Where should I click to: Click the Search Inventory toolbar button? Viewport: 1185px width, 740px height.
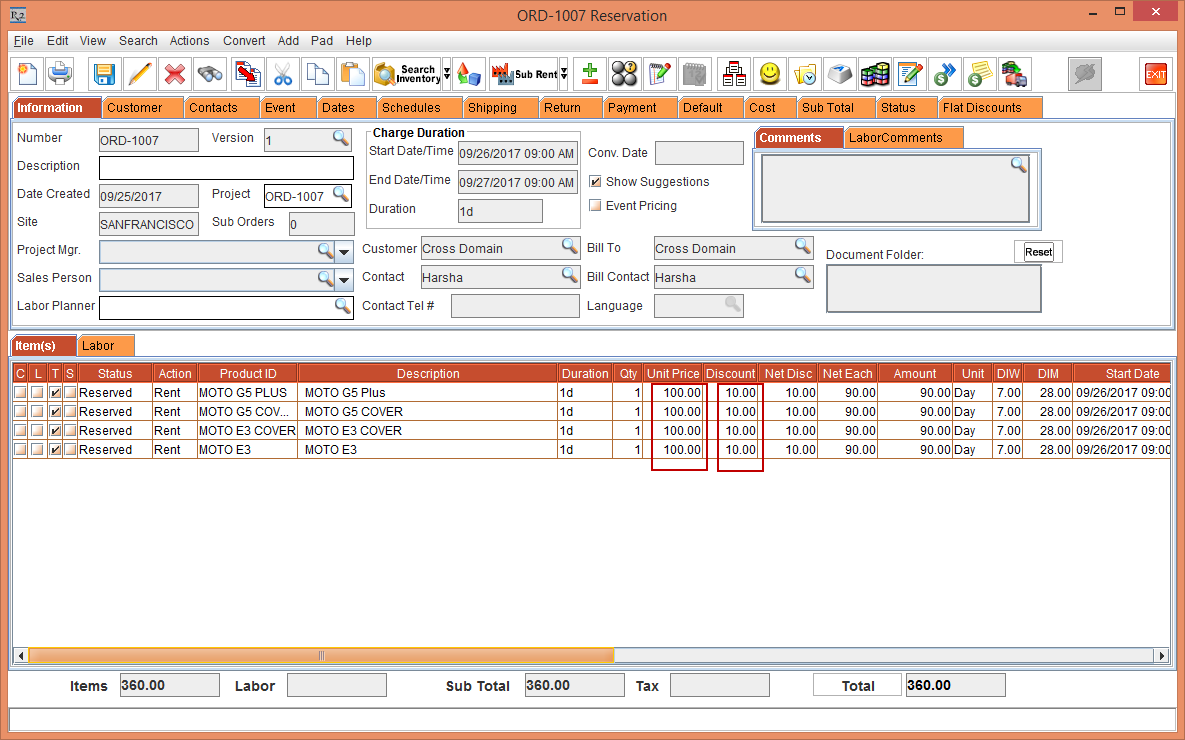406,74
